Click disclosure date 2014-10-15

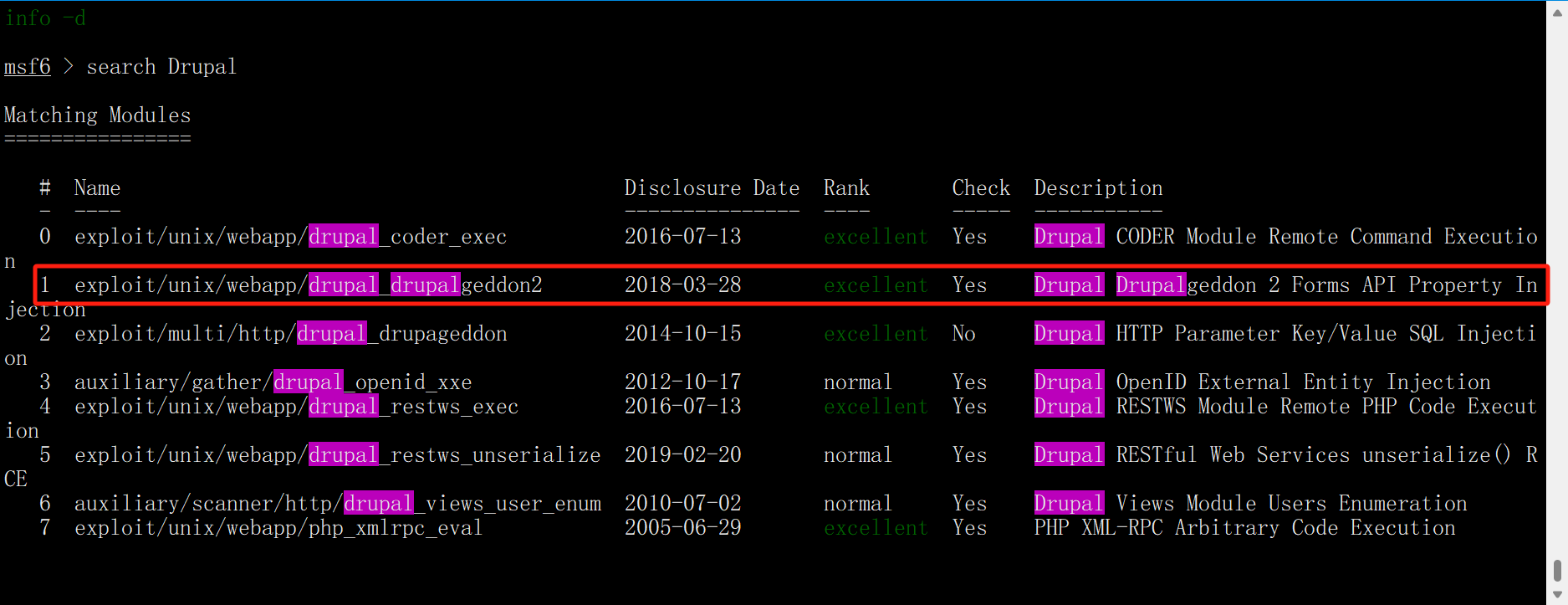point(682,334)
